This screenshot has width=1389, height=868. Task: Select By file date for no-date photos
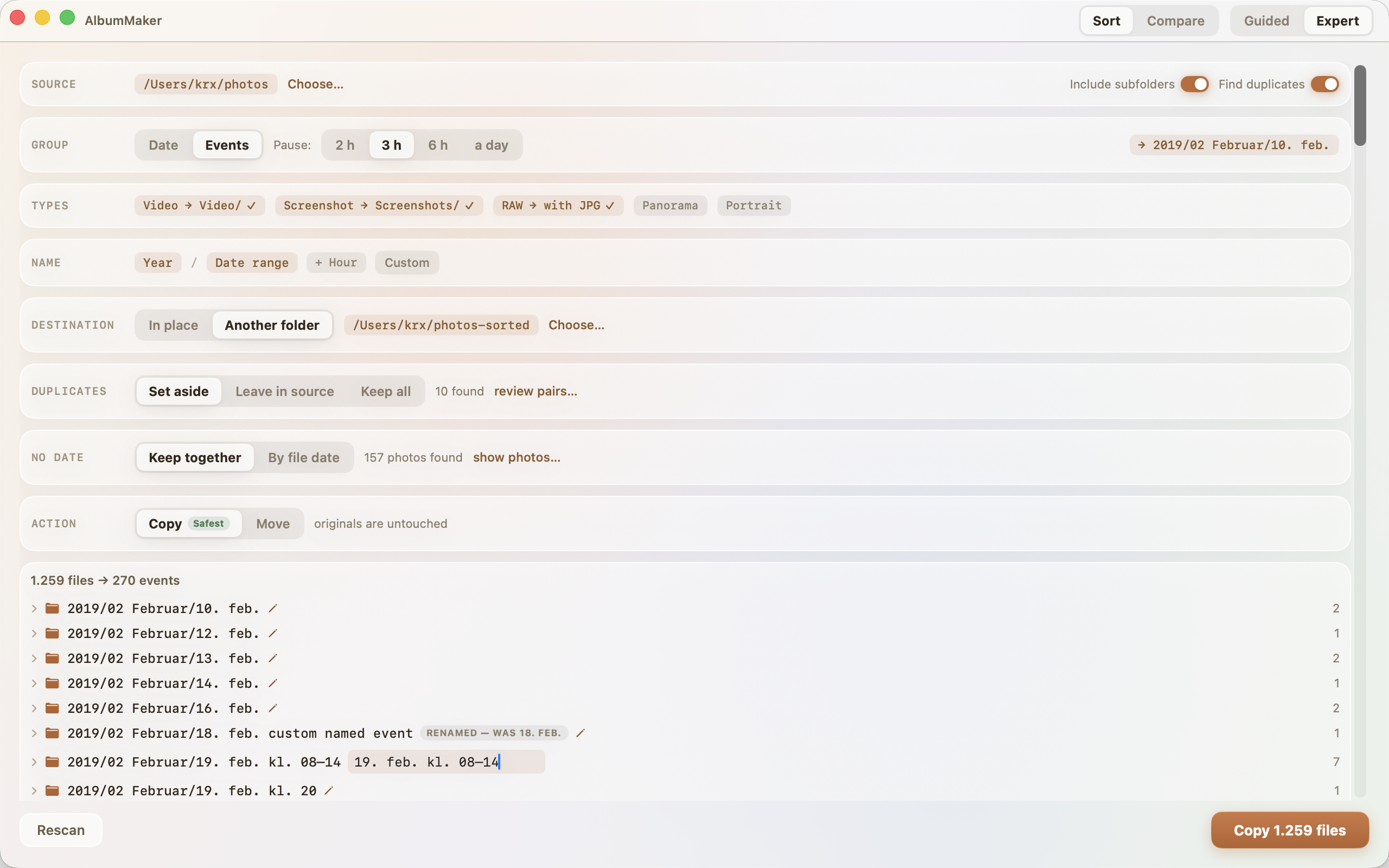click(x=304, y=457)
